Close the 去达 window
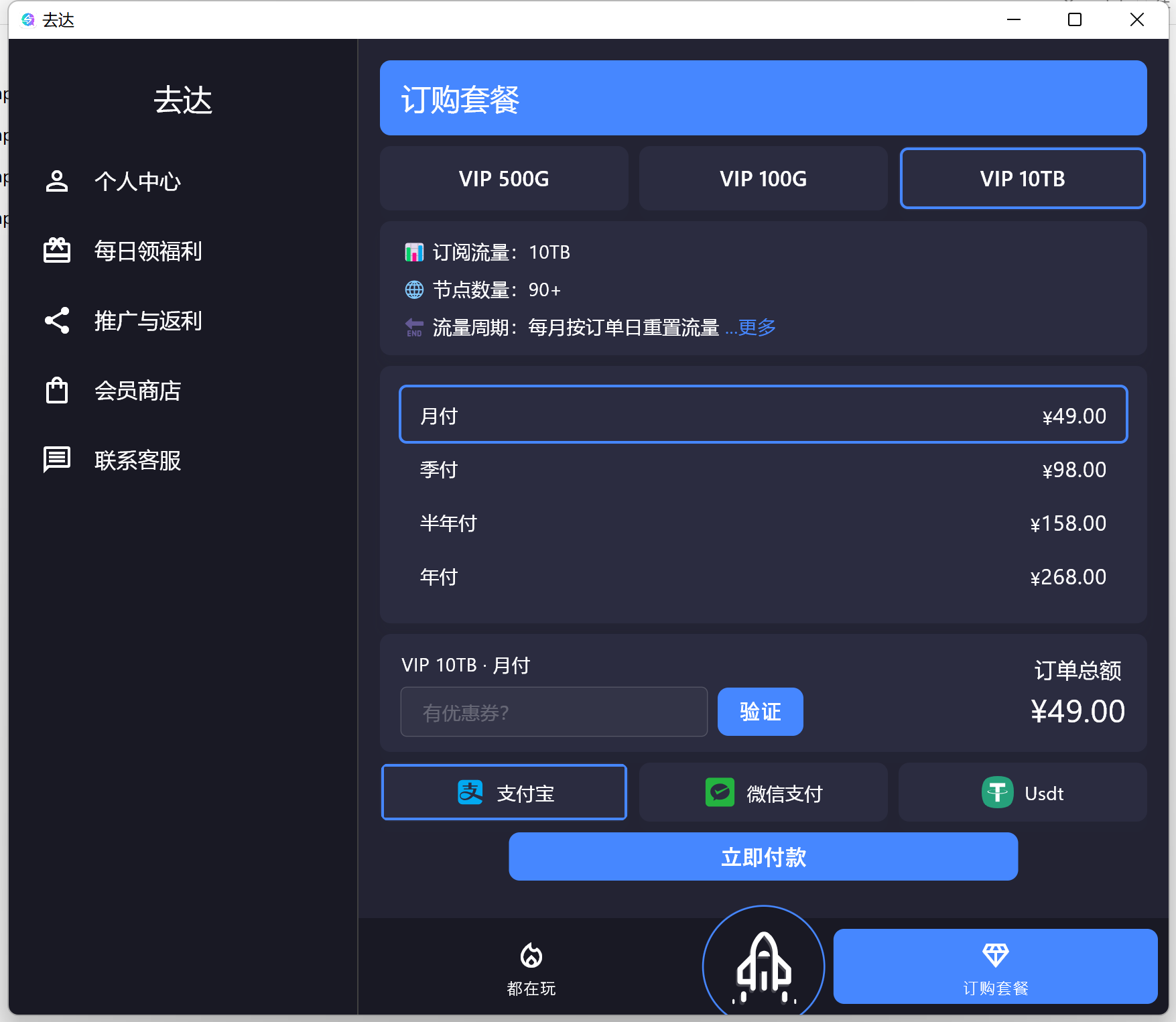The width and height of the screenshot is (1176, 1022). [1137, 19]
